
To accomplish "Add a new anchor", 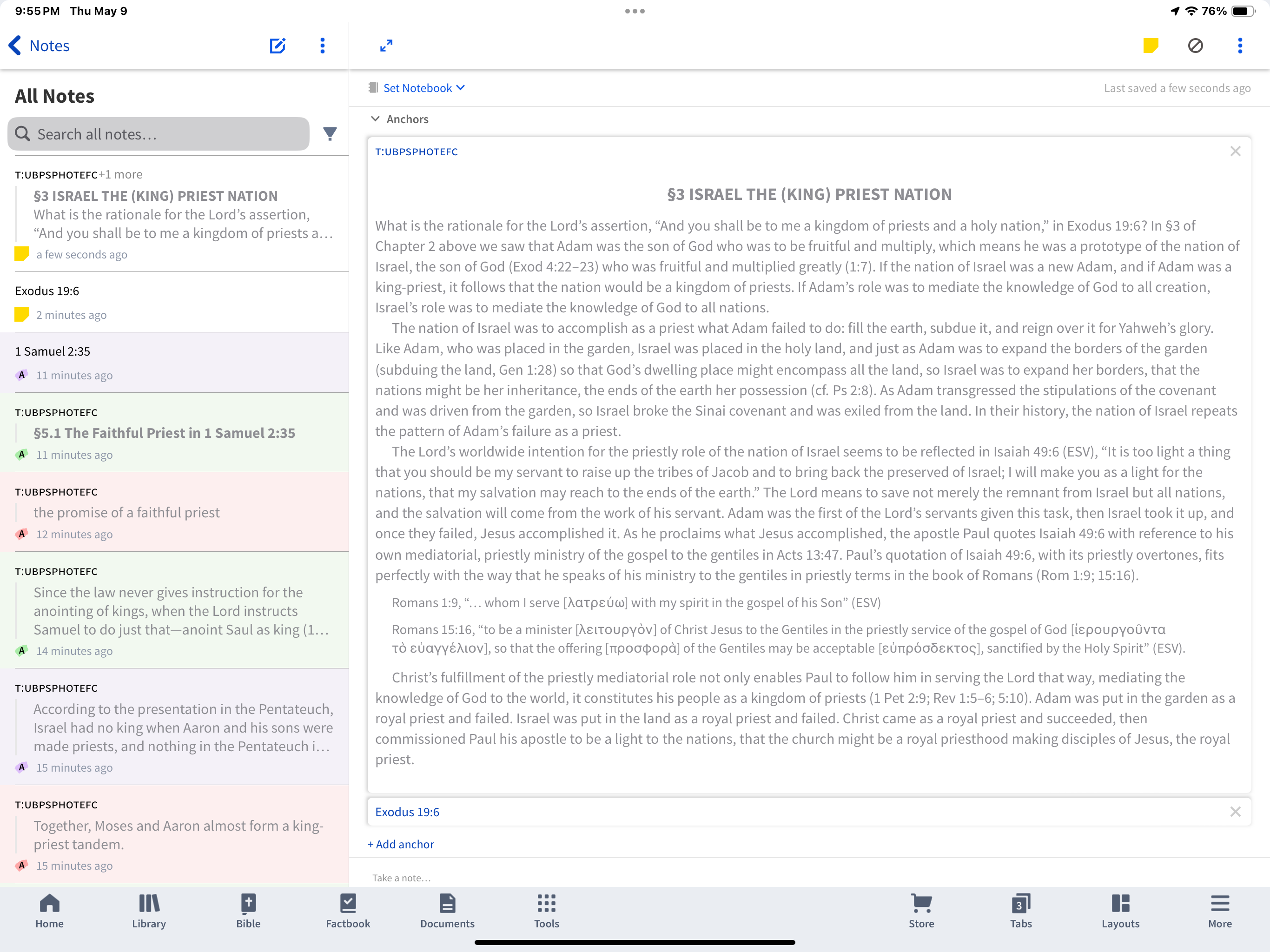I will tap(401, 844).
